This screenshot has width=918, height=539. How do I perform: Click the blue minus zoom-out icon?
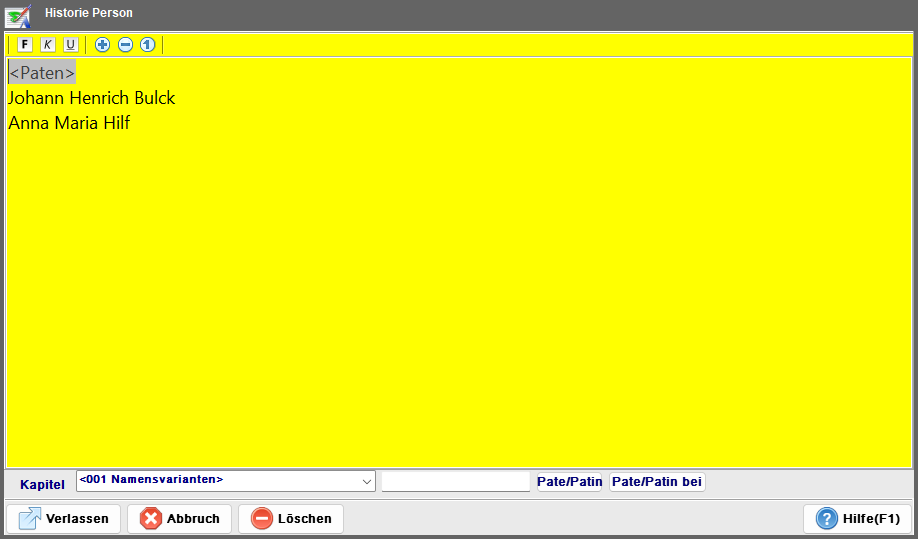click(125, 45)
